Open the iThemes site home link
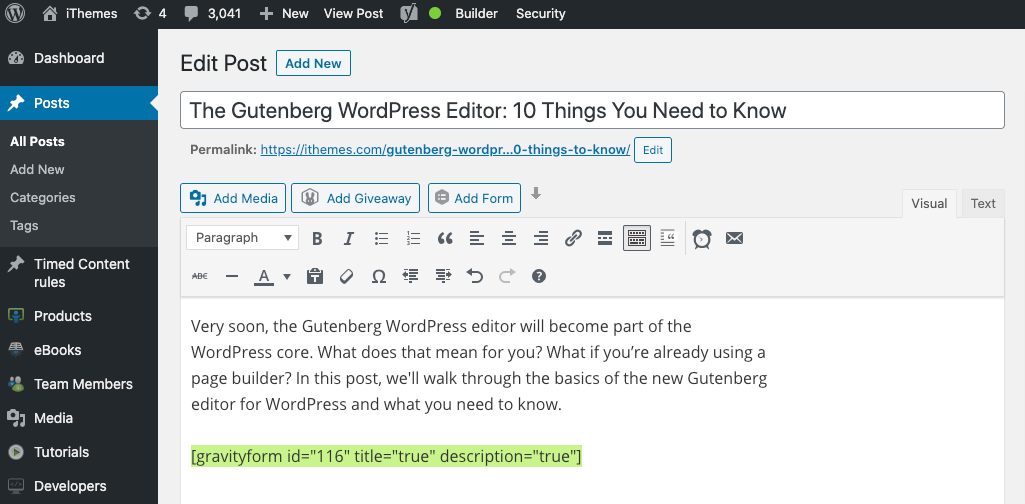Viewport: 1025px width, 504px height. (80, 13)
